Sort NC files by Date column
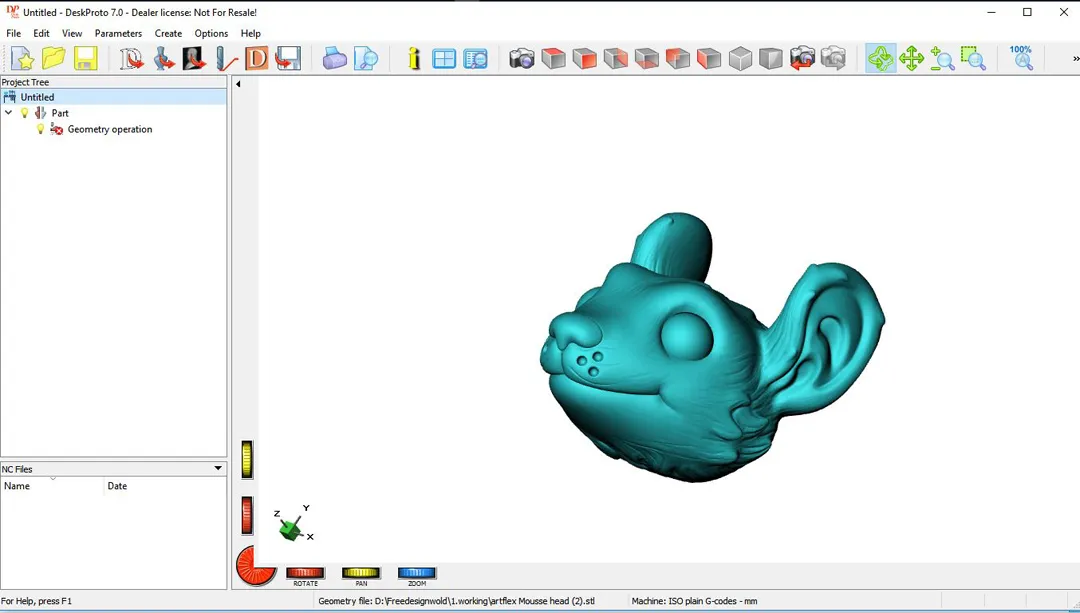1080x613 pixels. (x=165, y=486)
